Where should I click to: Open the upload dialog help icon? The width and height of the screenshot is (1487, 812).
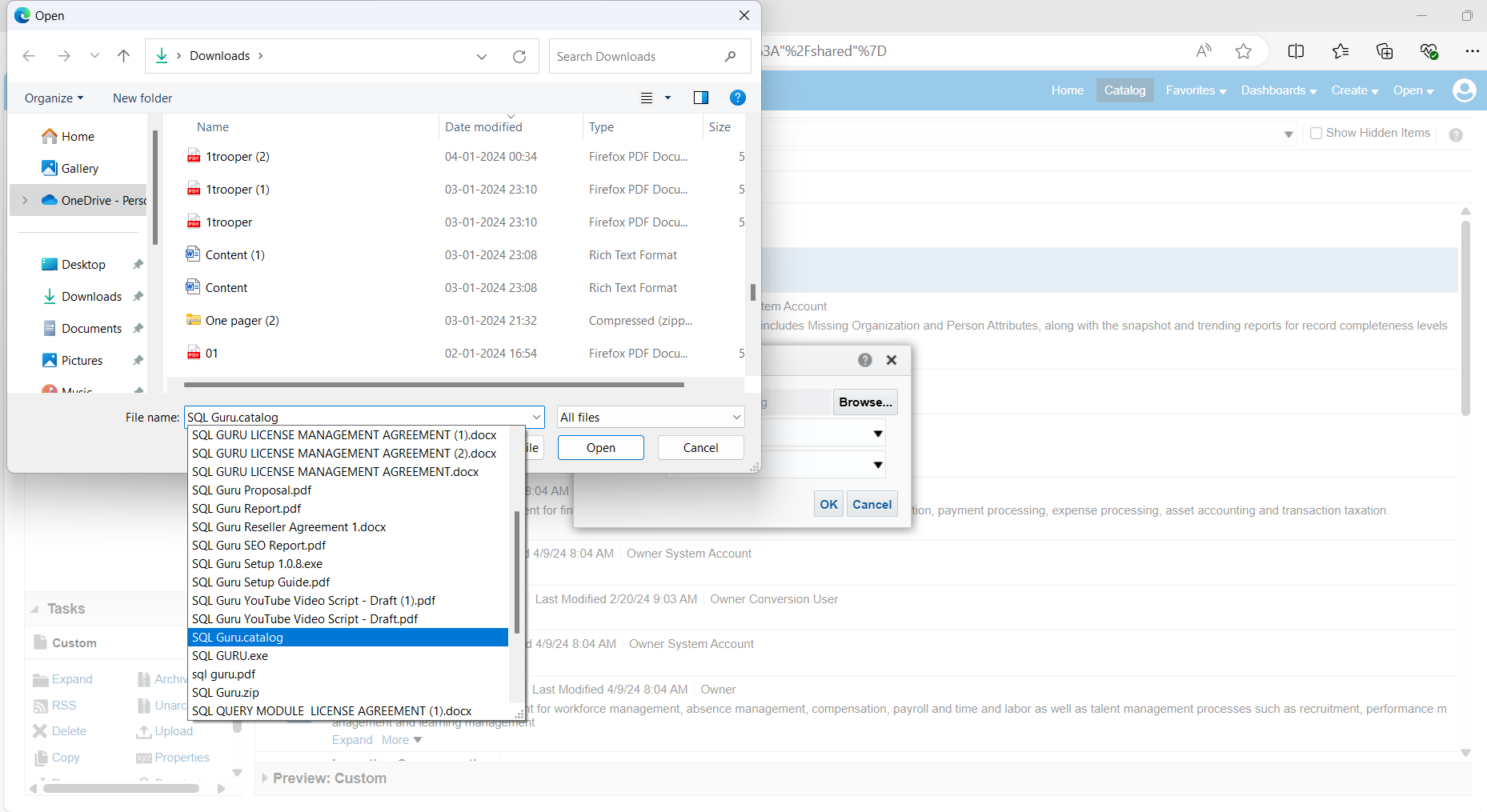pyautogui.click(x=865, y=360)
